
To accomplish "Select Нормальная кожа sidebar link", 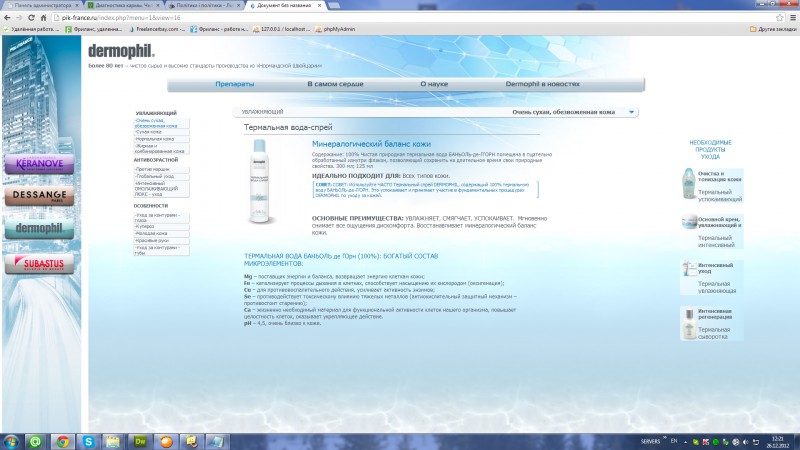I will [161, 139].
